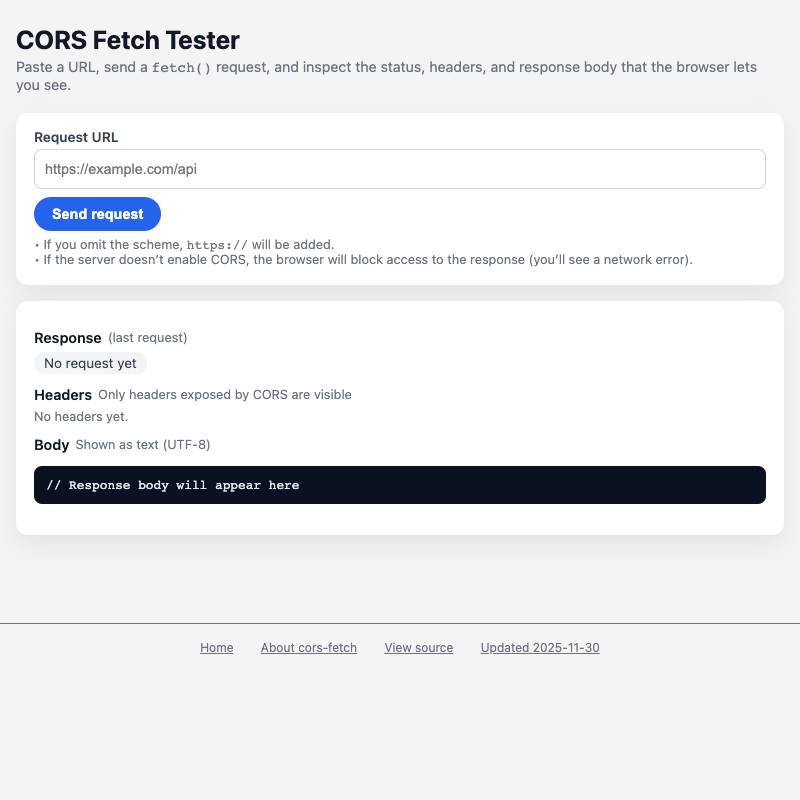Open the About cors-fetch link

click(x=308, y=647)
